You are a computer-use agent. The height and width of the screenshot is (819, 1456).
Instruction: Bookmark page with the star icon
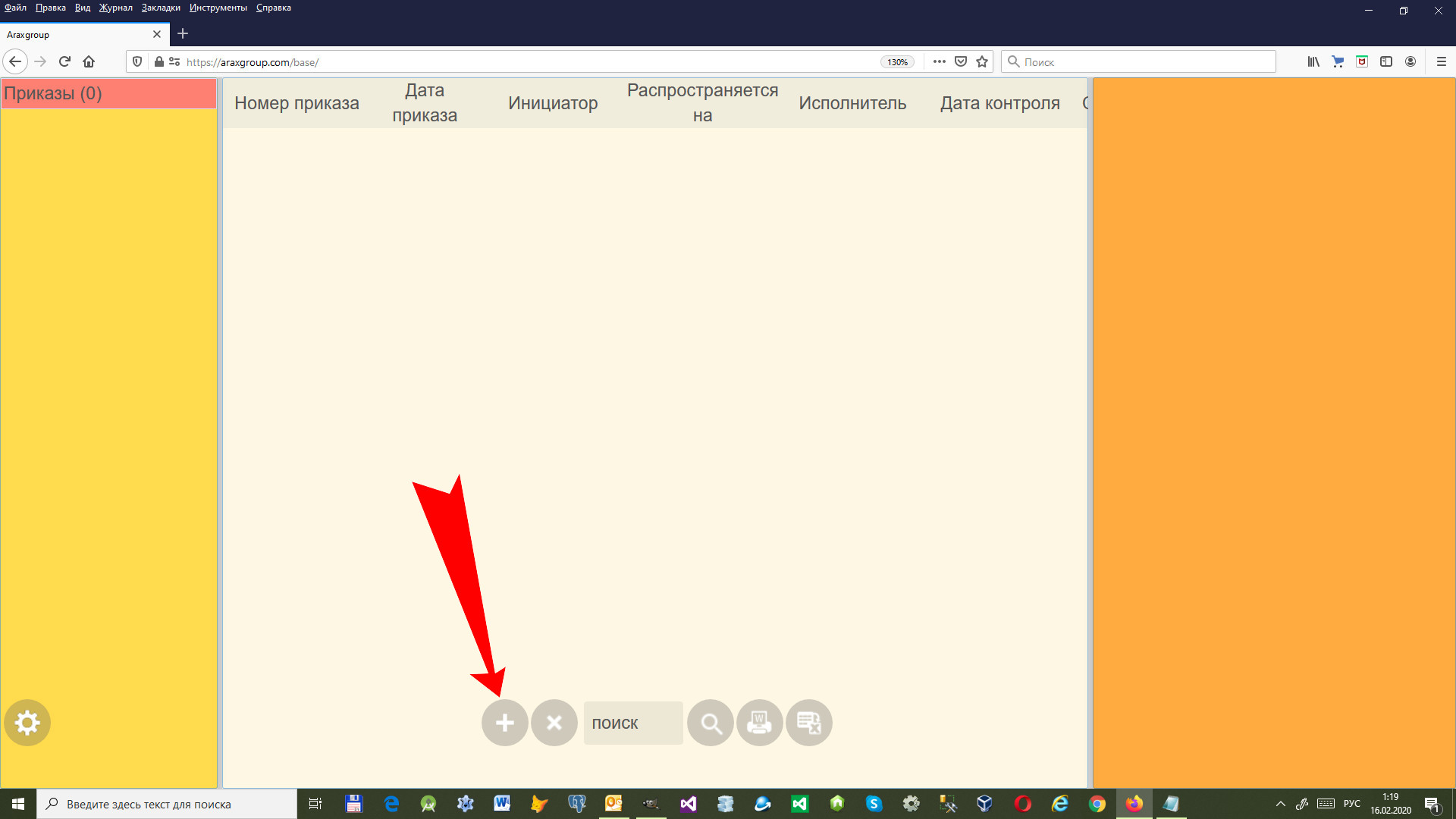tap(982, 61)
